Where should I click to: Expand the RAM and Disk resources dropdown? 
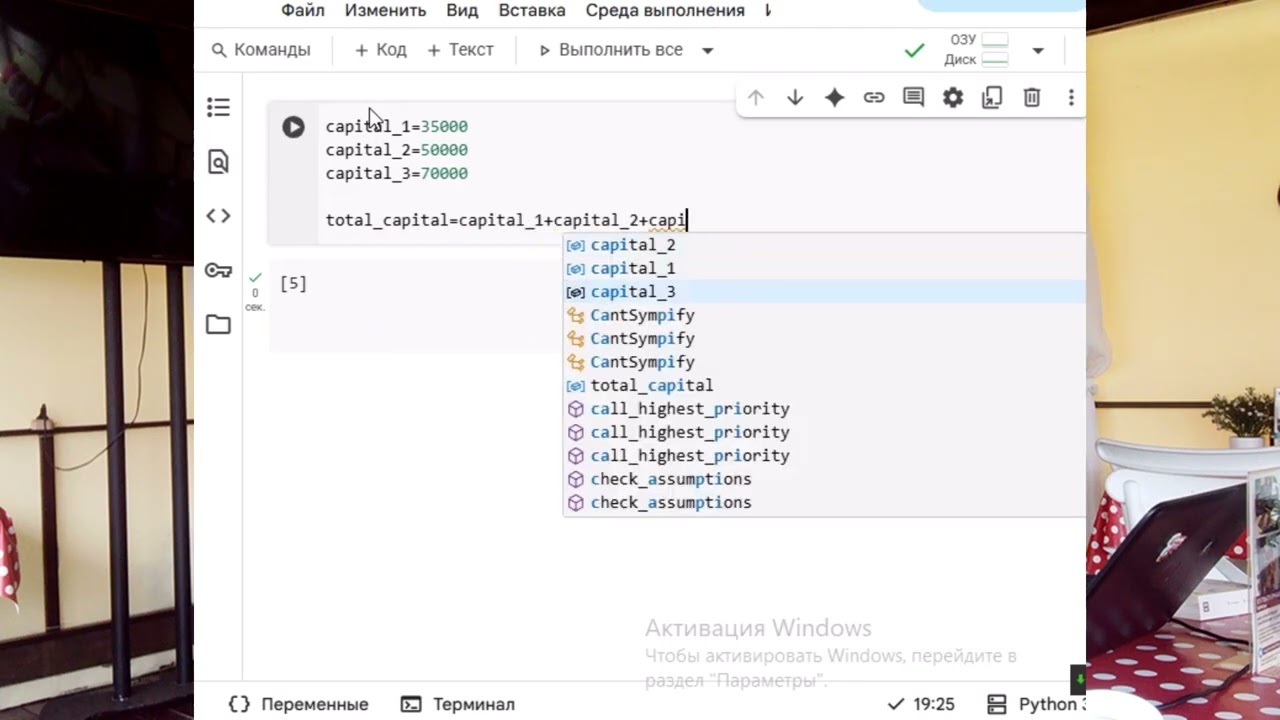pyautogui.click(x=1038, y=50)
